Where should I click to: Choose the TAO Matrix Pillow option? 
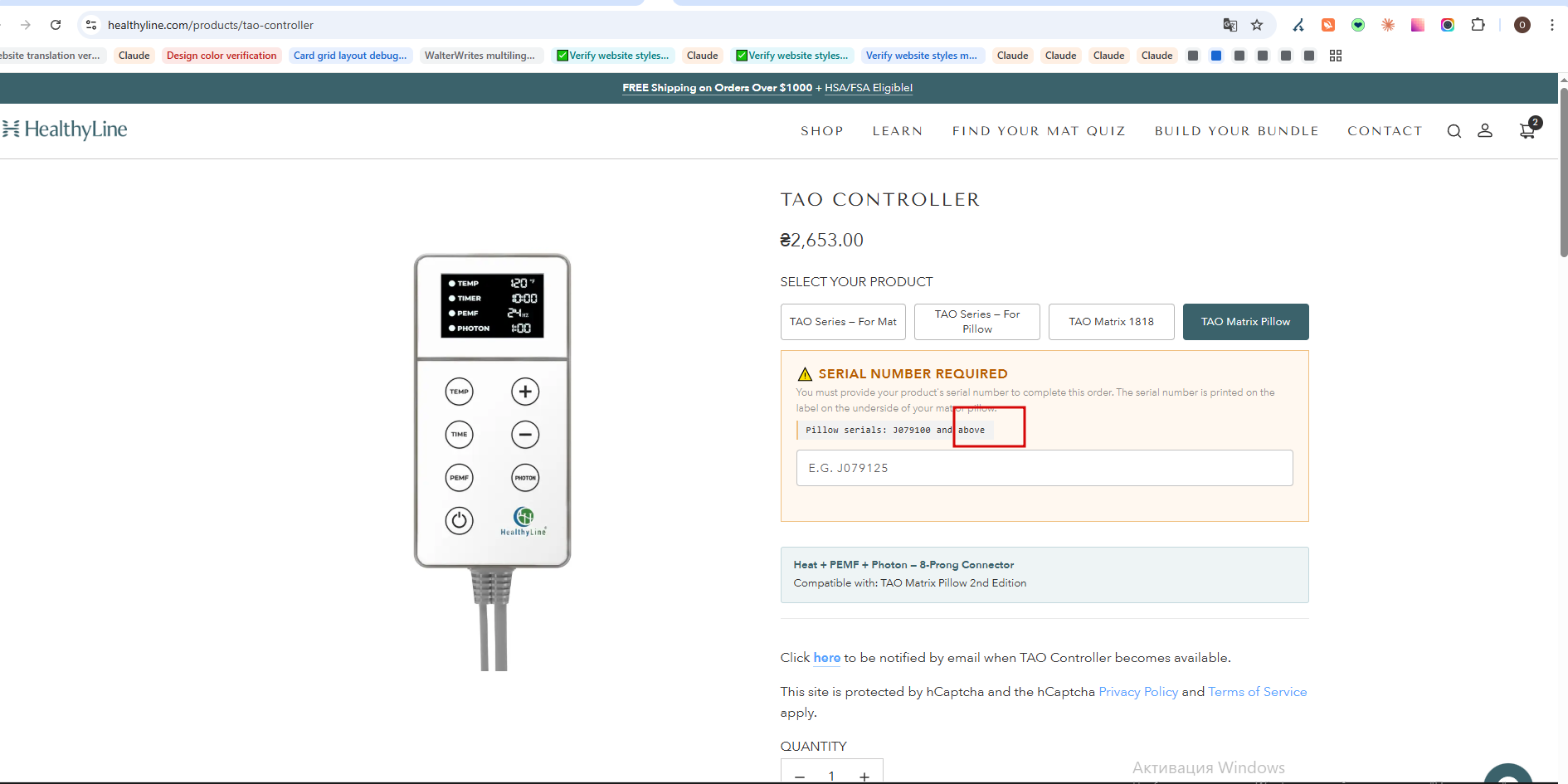pos(1246,322)
